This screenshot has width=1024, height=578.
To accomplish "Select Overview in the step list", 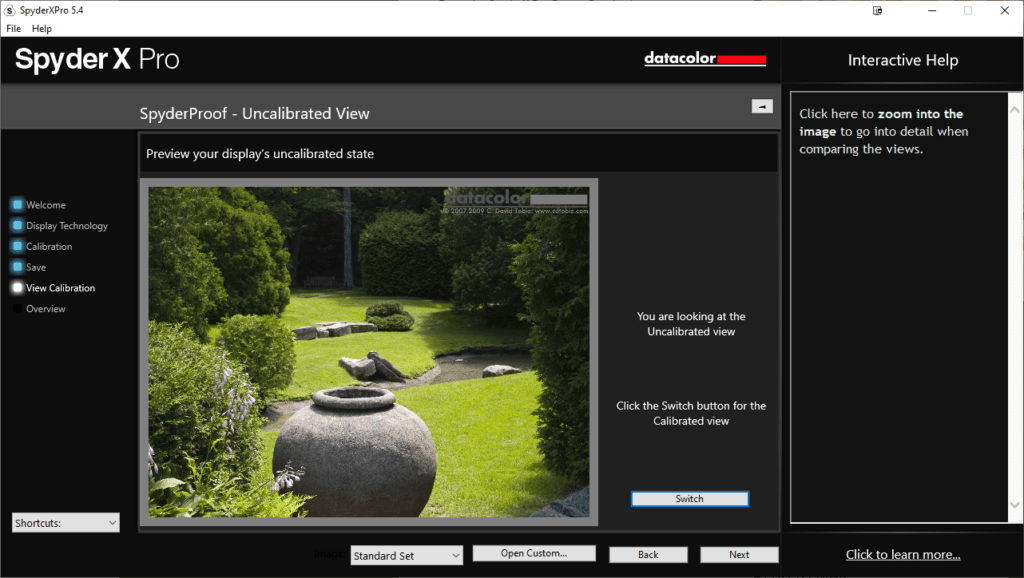I will pyautogui.click(x=46, y=309).
